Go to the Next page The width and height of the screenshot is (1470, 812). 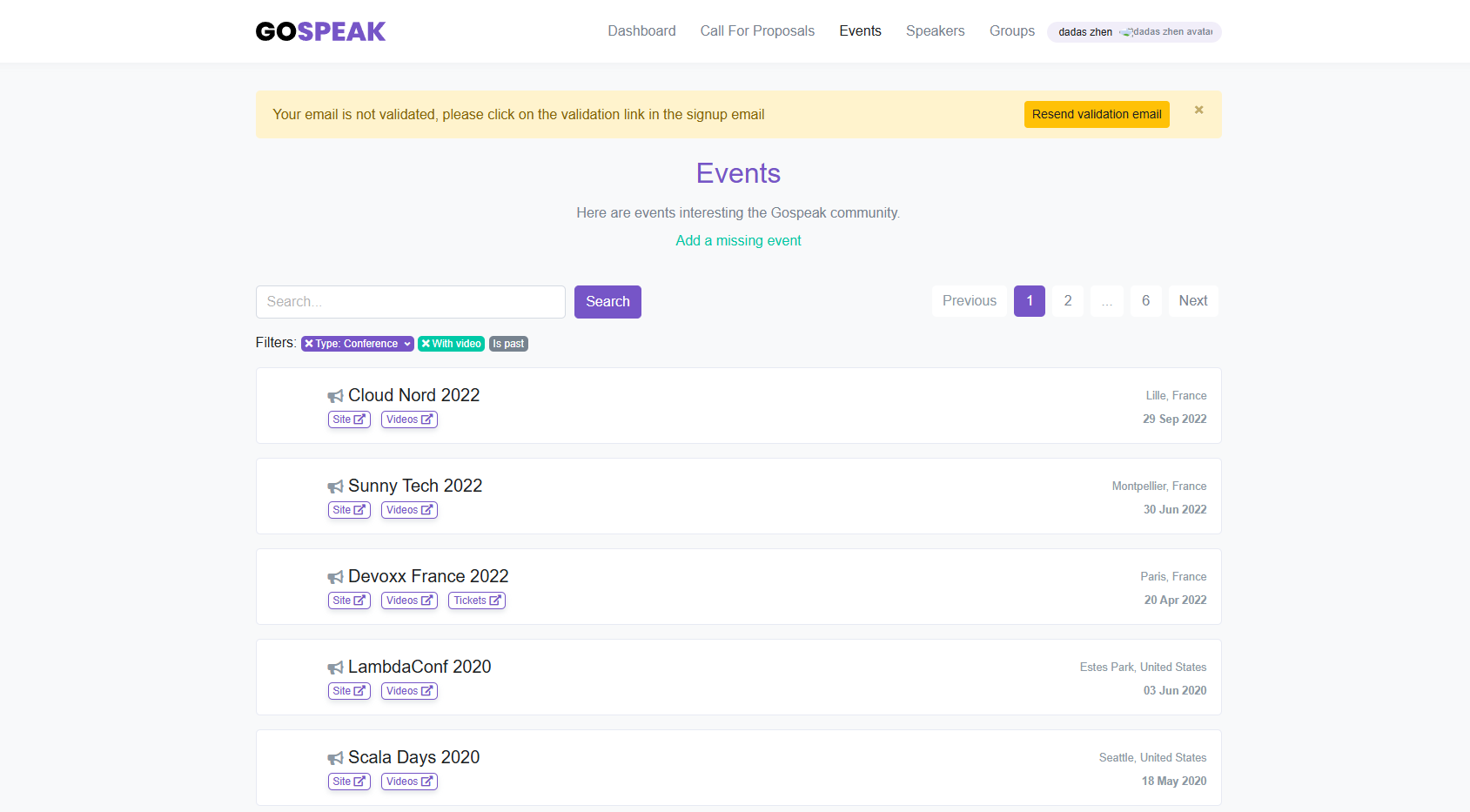(1192, 301)
